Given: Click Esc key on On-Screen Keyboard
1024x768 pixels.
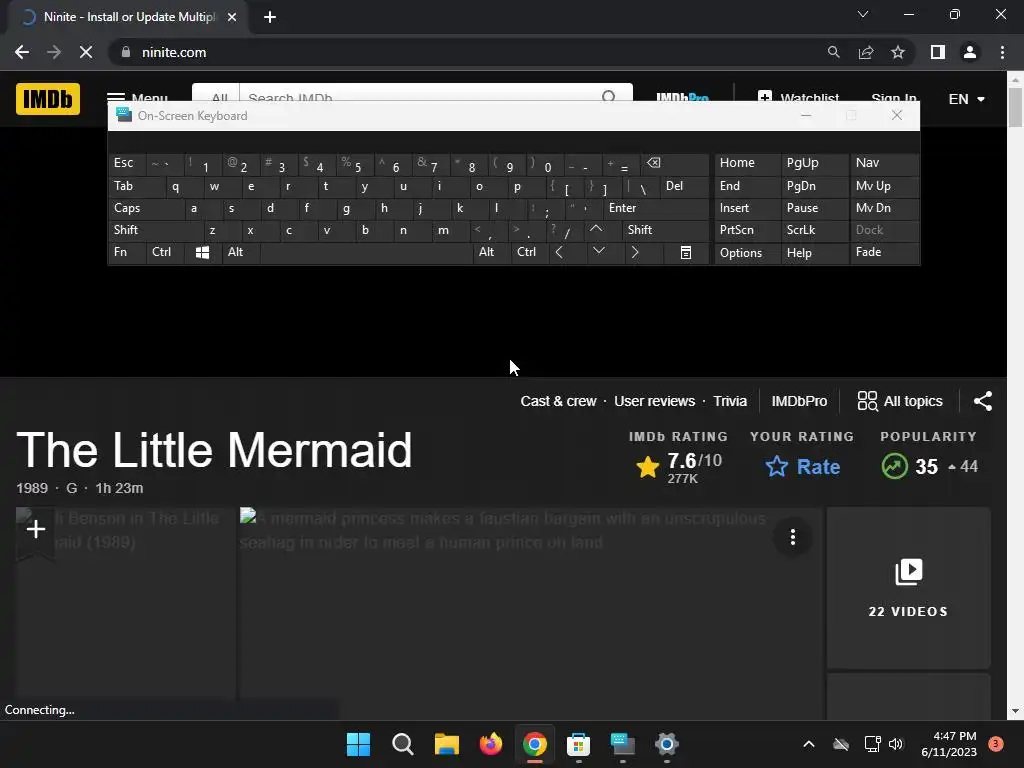Looking at the screenshot, I should click(127, 163).
